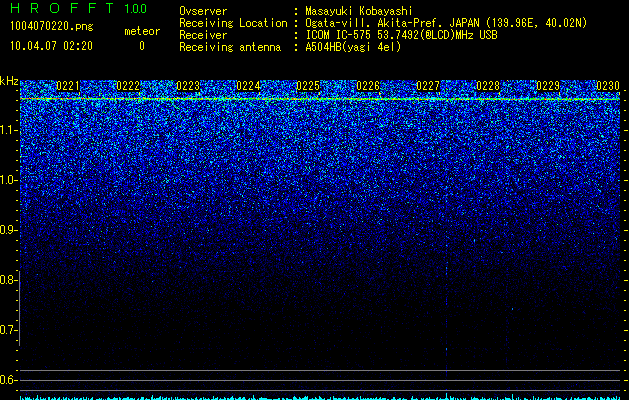Click the 0.9 kHz axis label
The image size is (629, 400).
8,230
